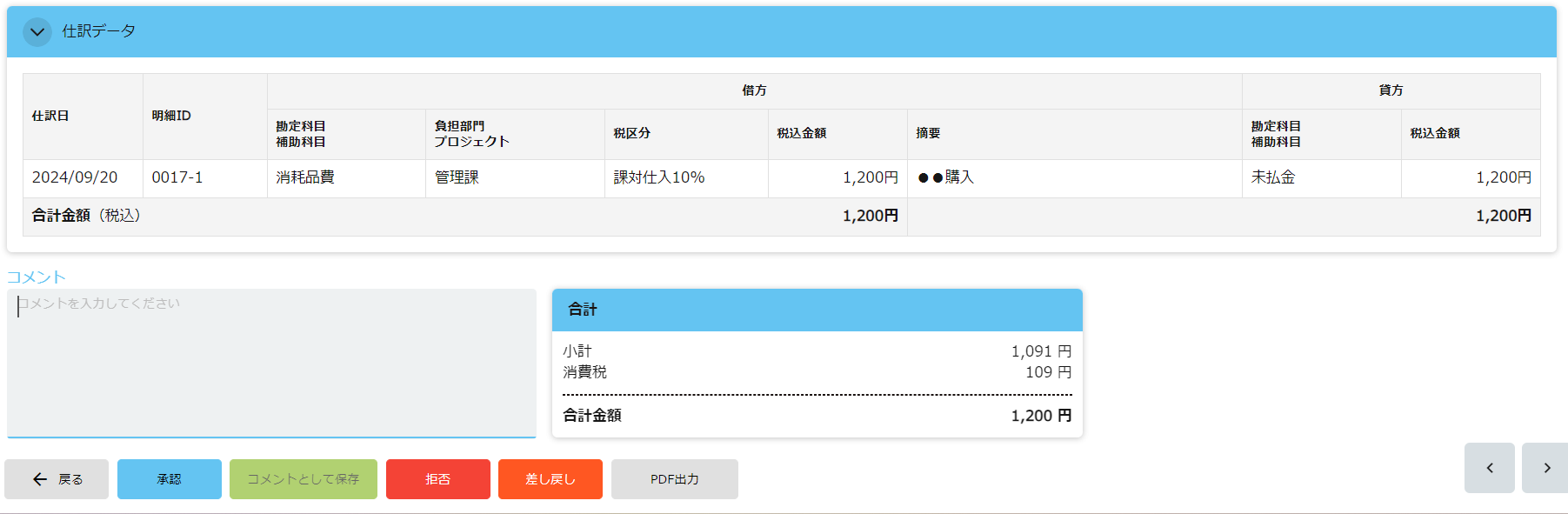This screenshot has height=514, width=1568.
Task: Go to next record with right arrow
Action: point(1545,468)
